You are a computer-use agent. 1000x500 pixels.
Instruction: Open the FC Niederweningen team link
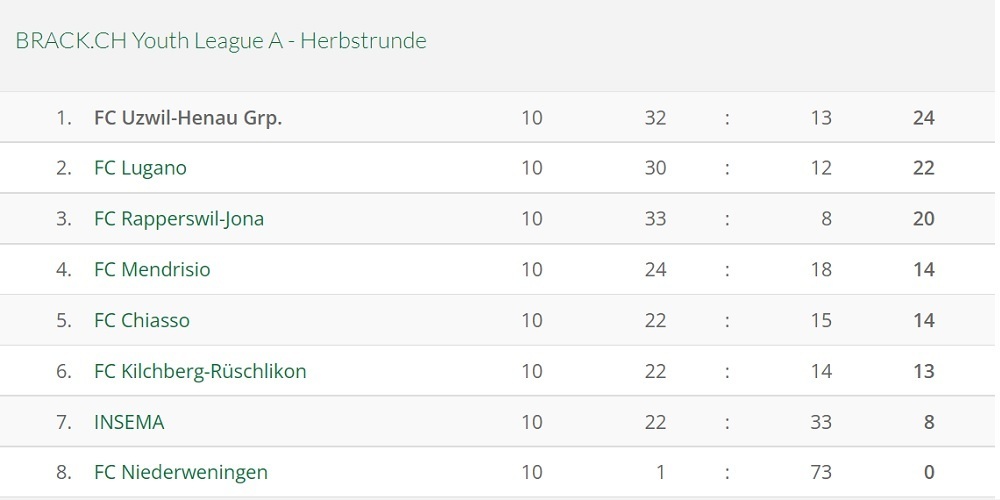point(181,473)
